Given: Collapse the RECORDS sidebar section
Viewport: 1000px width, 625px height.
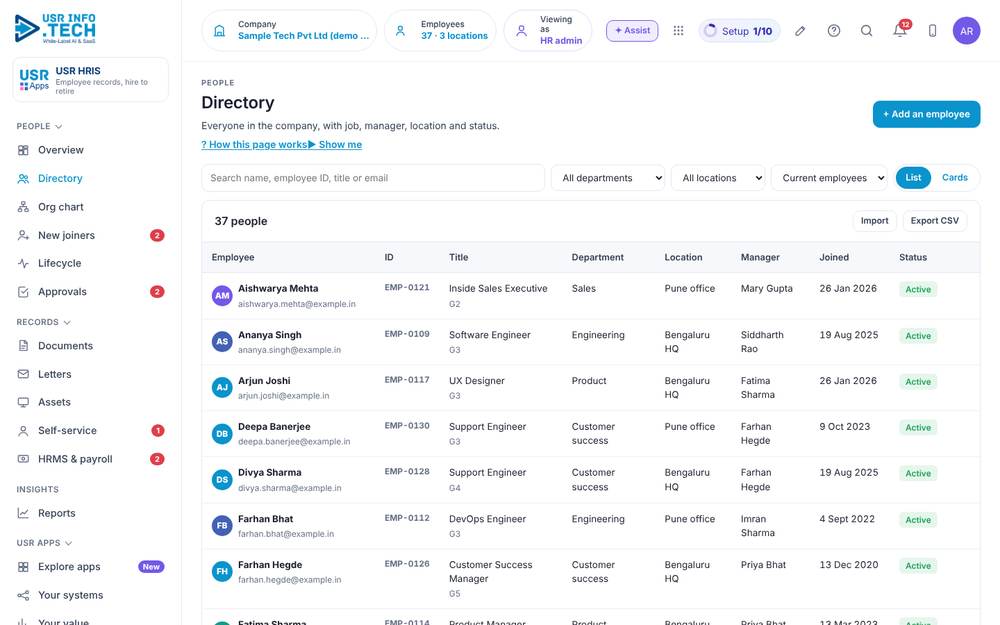Looking at the screenshot, I should (x=43, y=322).
